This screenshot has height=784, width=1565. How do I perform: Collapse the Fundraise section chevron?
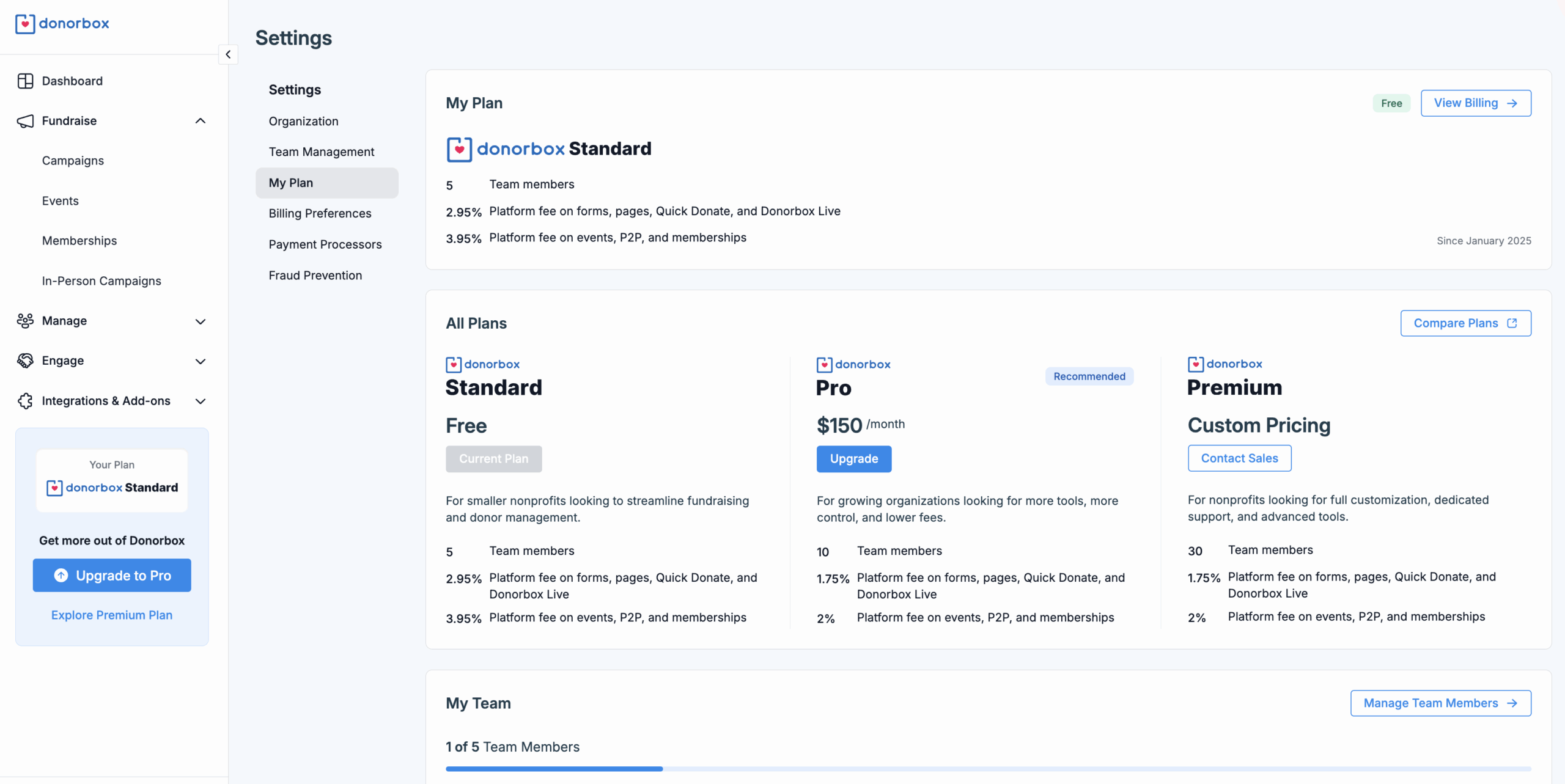click(x=201, y=121)
